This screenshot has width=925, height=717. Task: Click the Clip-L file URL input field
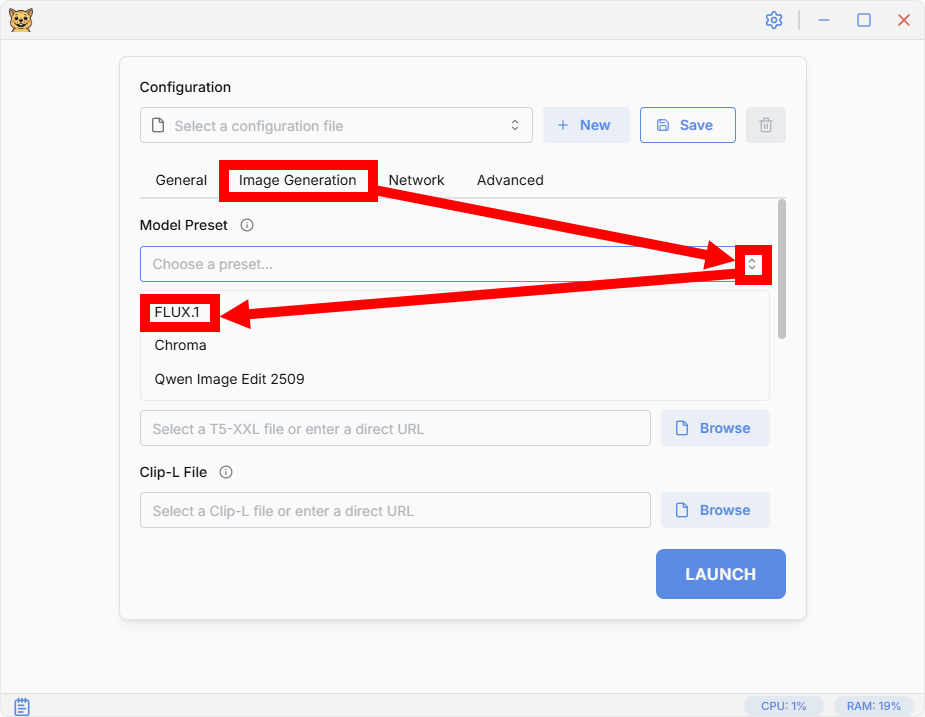395,510
